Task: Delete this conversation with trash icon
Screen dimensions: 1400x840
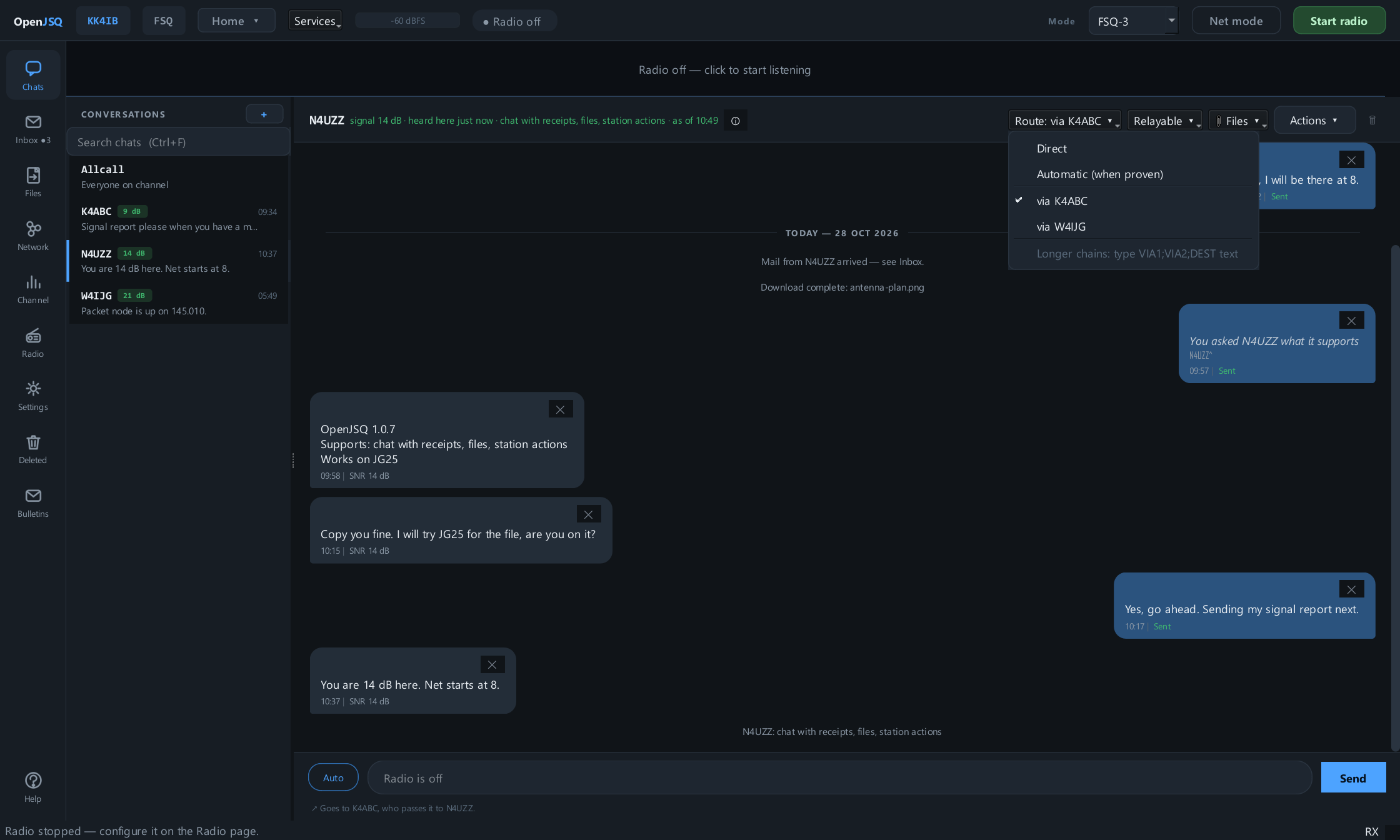Action: point(1372,120)
